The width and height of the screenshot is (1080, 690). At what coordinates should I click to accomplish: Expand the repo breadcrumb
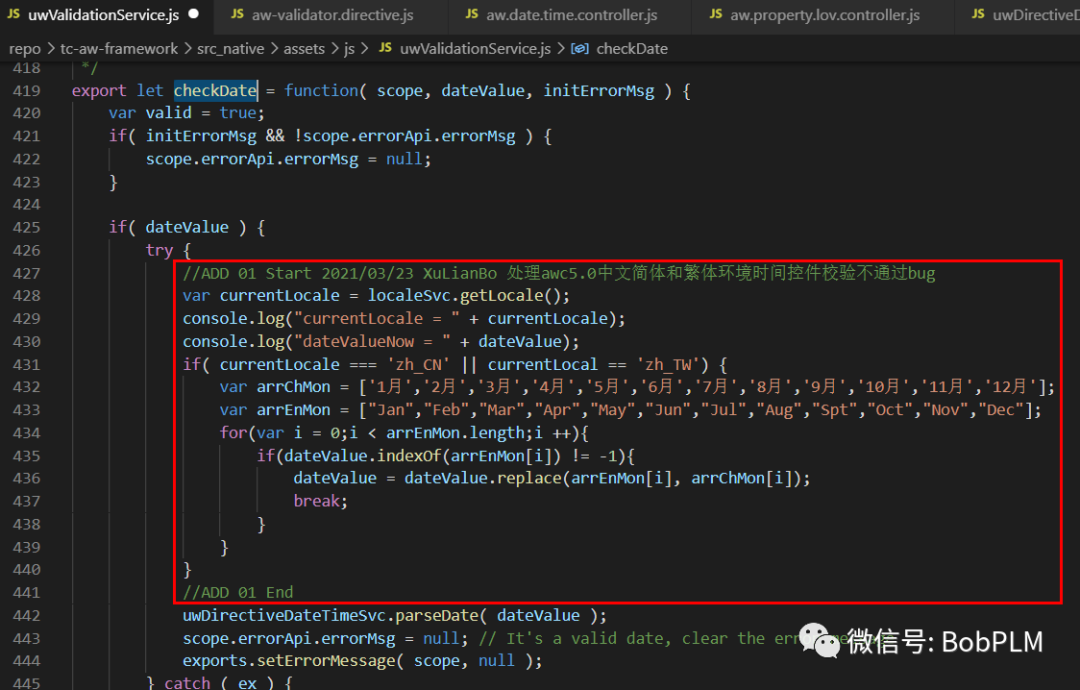click(x=24, y=48)
